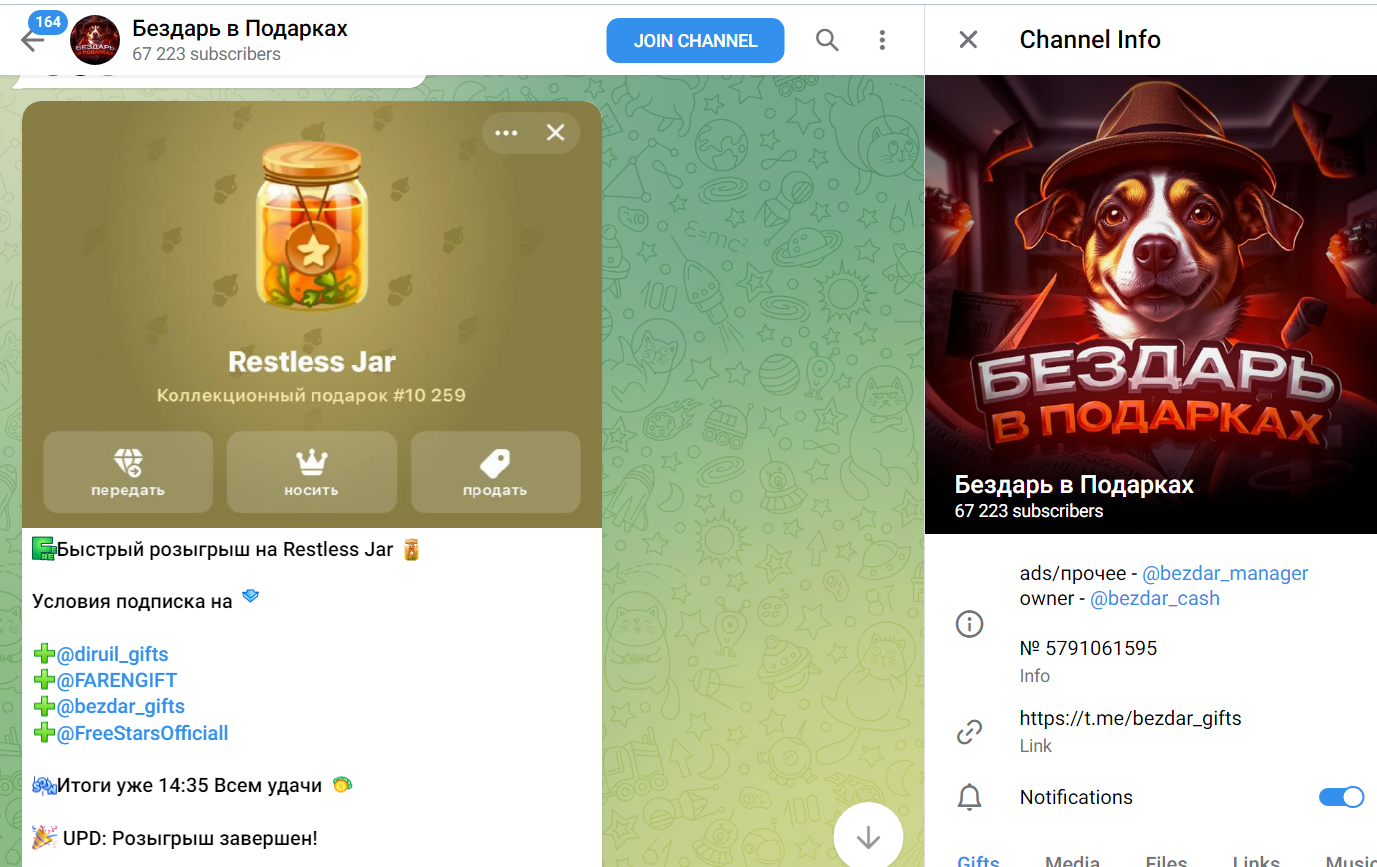
Task: Click the Restless Jar gift image
Action: tap(312, 225)
